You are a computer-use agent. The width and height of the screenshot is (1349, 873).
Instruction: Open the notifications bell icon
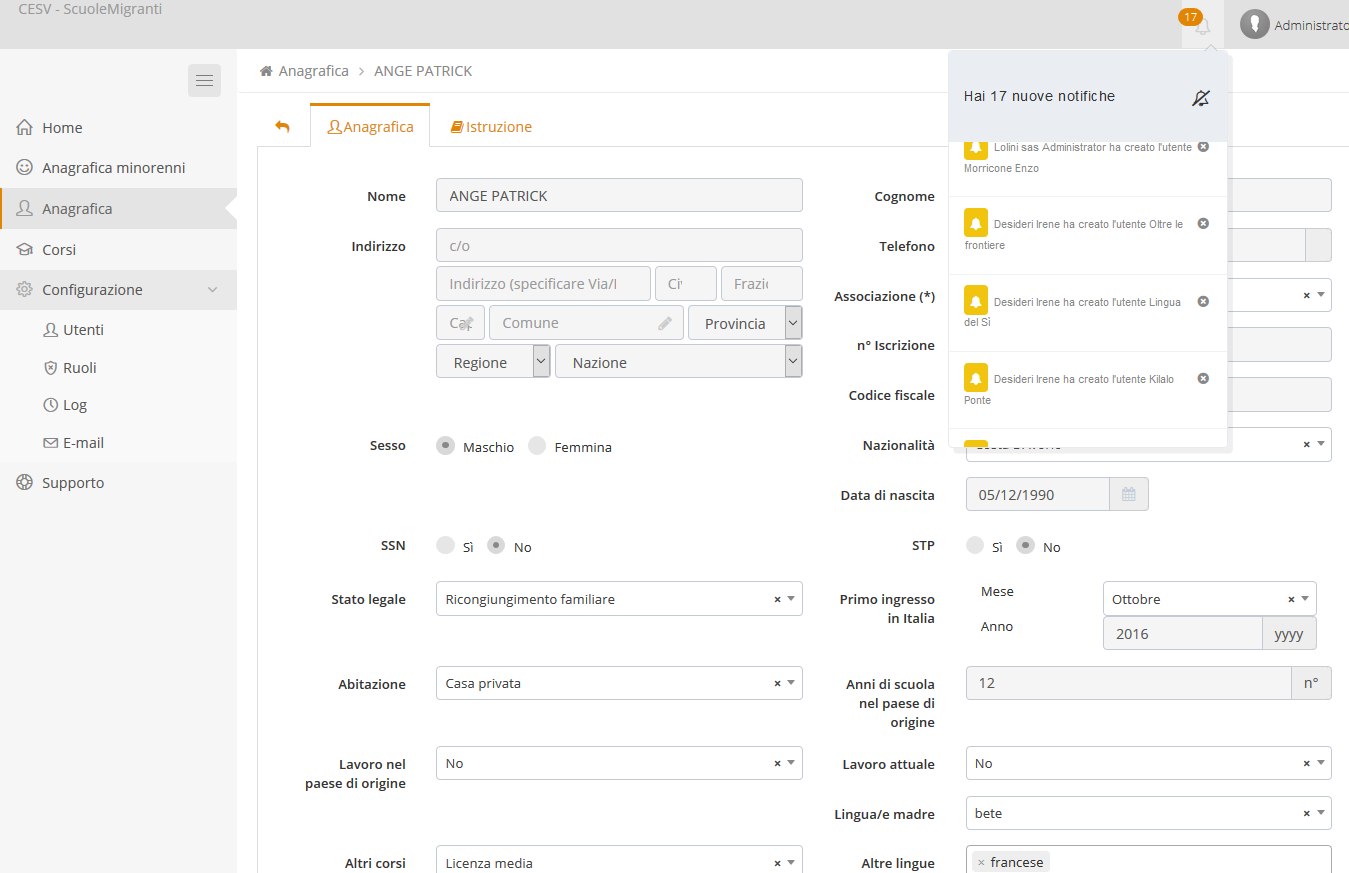(1202, 26)
